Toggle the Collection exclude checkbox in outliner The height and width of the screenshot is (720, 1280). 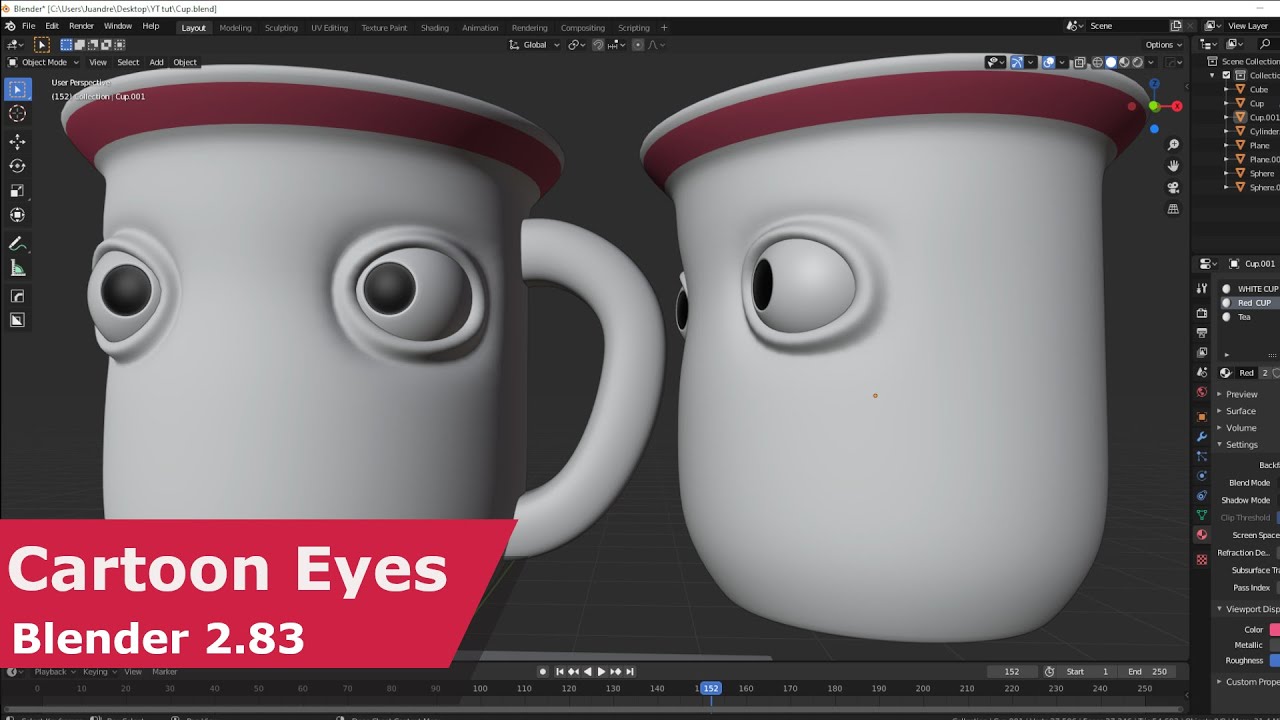pos(1228,75)
